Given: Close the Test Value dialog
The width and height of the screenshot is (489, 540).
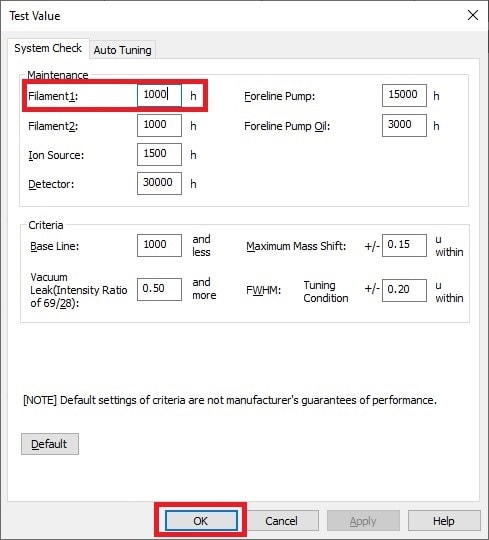Looking at the screenshot, I should tap(473, 15).
